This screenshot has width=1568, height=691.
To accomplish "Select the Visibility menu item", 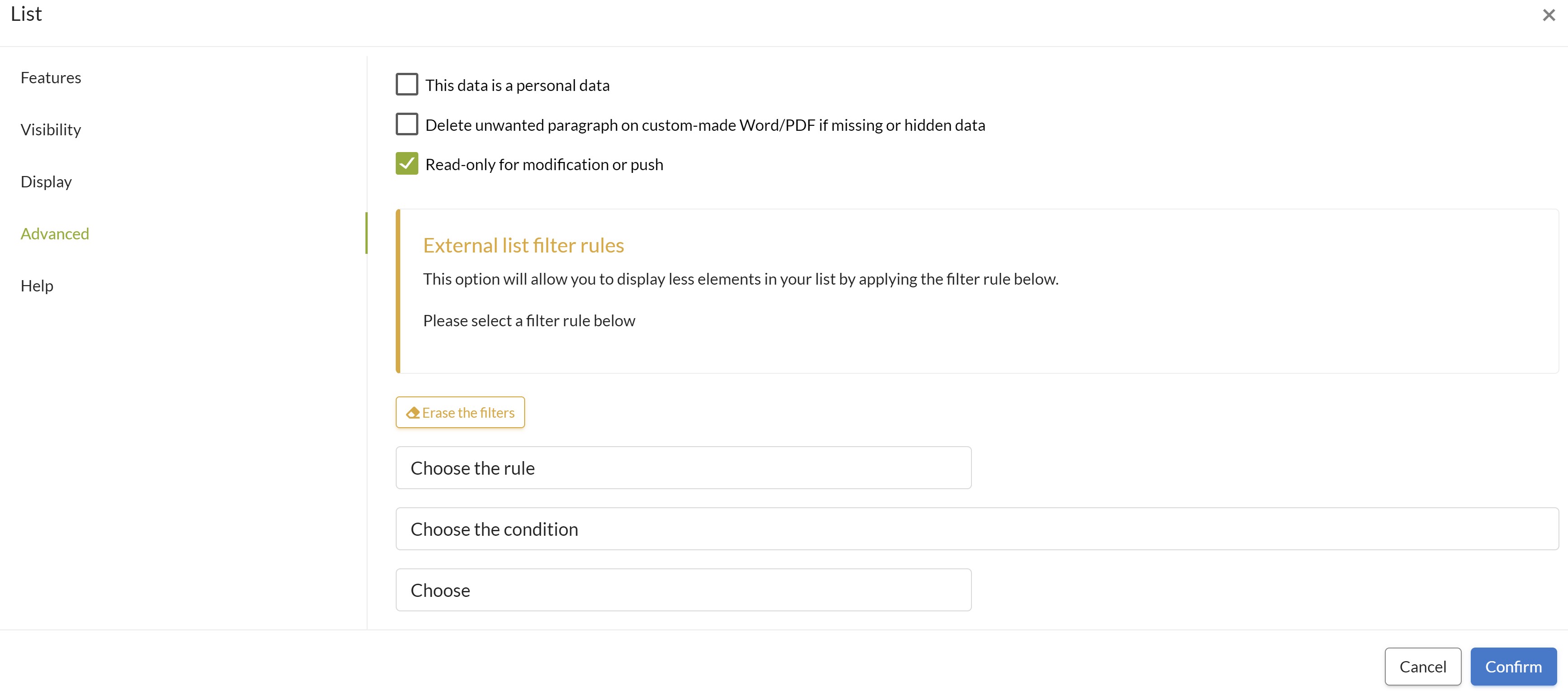I will pyautogui.click(x=50, y=129).
